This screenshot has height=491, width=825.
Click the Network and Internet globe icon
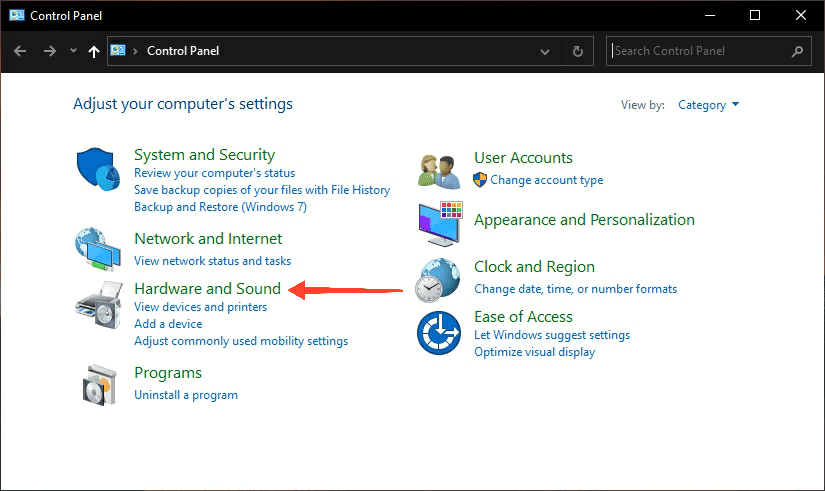click(x=98, y=249)
